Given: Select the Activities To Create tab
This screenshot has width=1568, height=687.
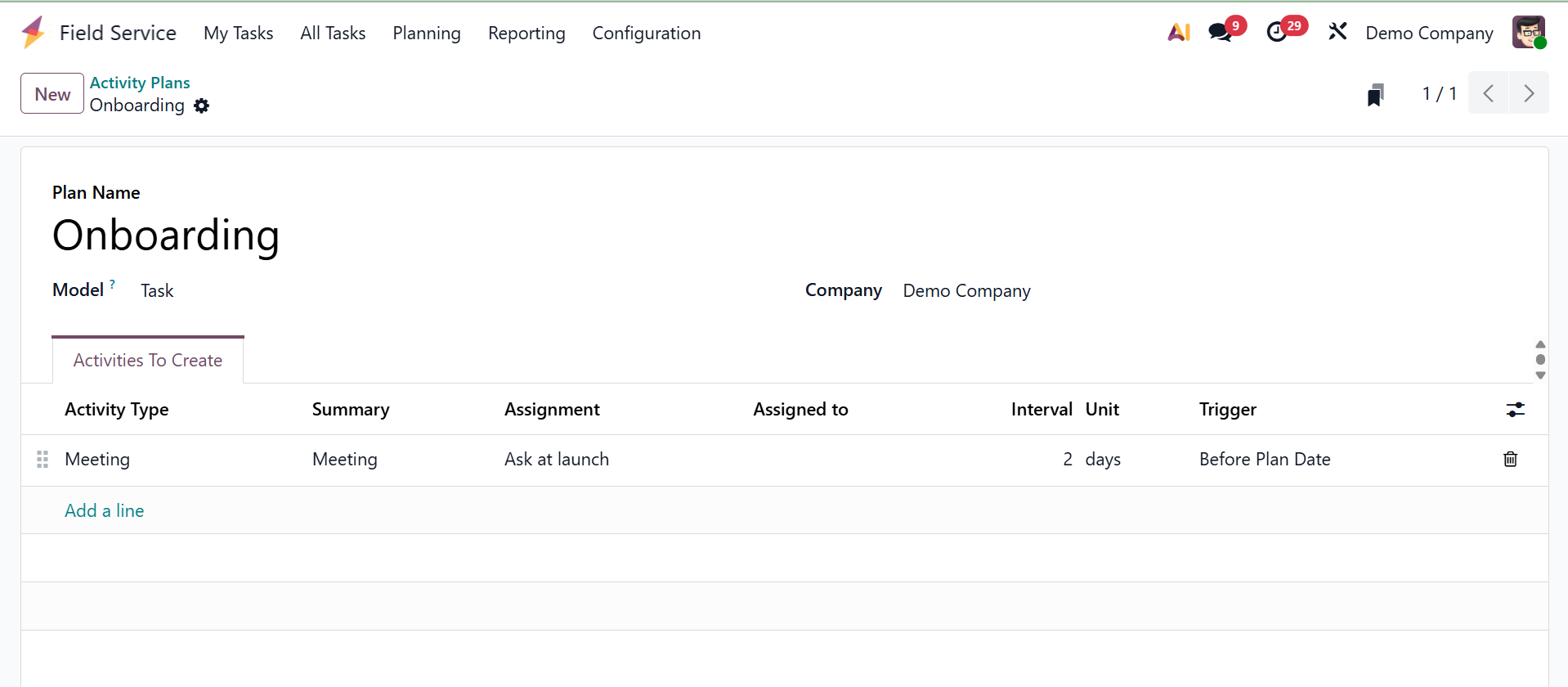Looking at the screenshot, I should tap(148, 361).
